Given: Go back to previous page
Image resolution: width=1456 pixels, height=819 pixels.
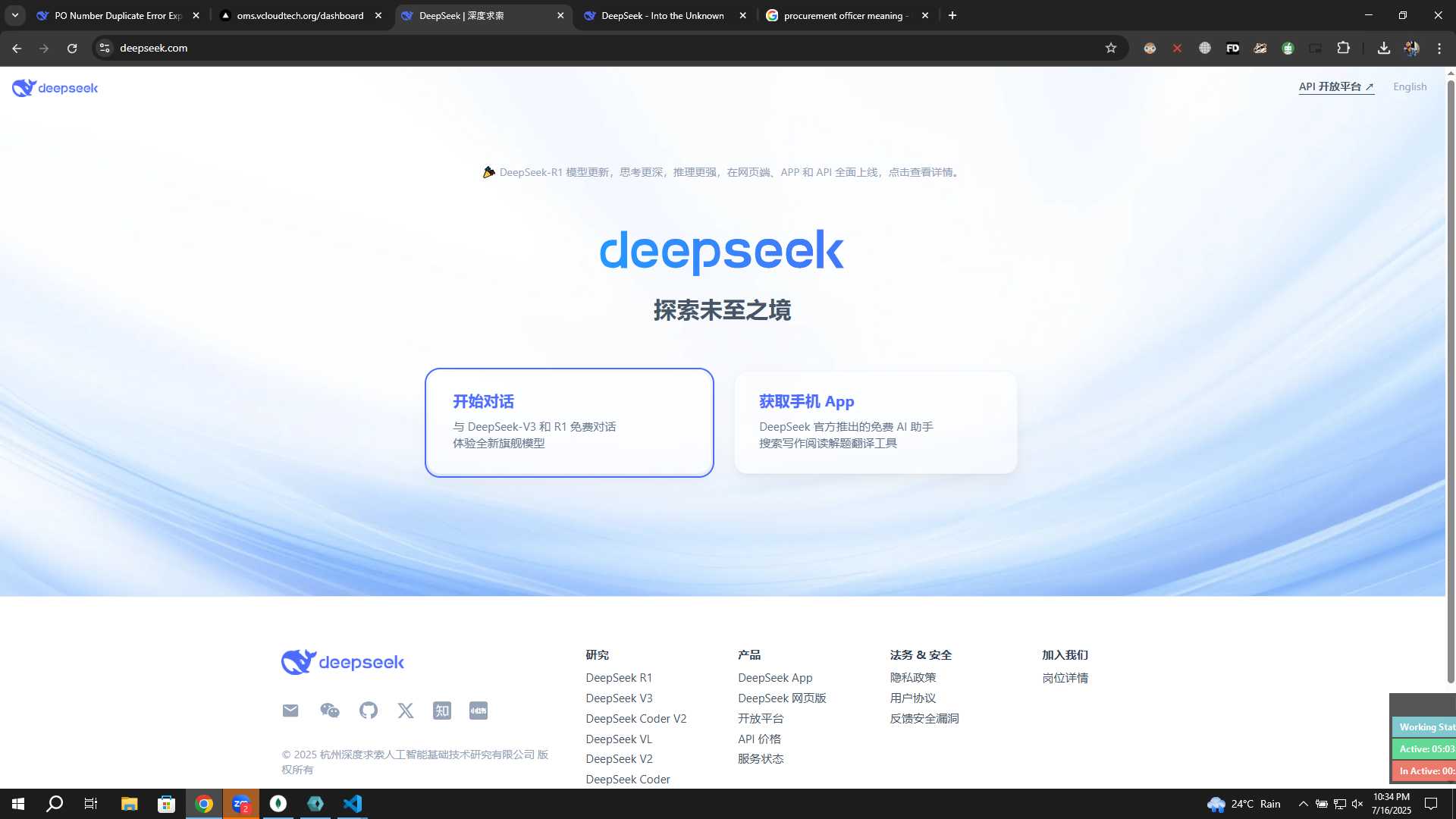Looking at the screenshot, I should click(17, 48).
